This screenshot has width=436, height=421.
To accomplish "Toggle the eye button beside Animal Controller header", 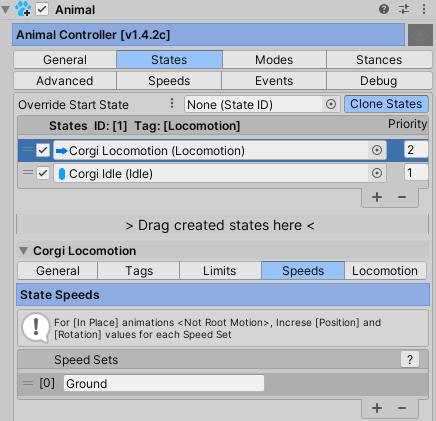I will pyautogui.click(x=420, y=35).
